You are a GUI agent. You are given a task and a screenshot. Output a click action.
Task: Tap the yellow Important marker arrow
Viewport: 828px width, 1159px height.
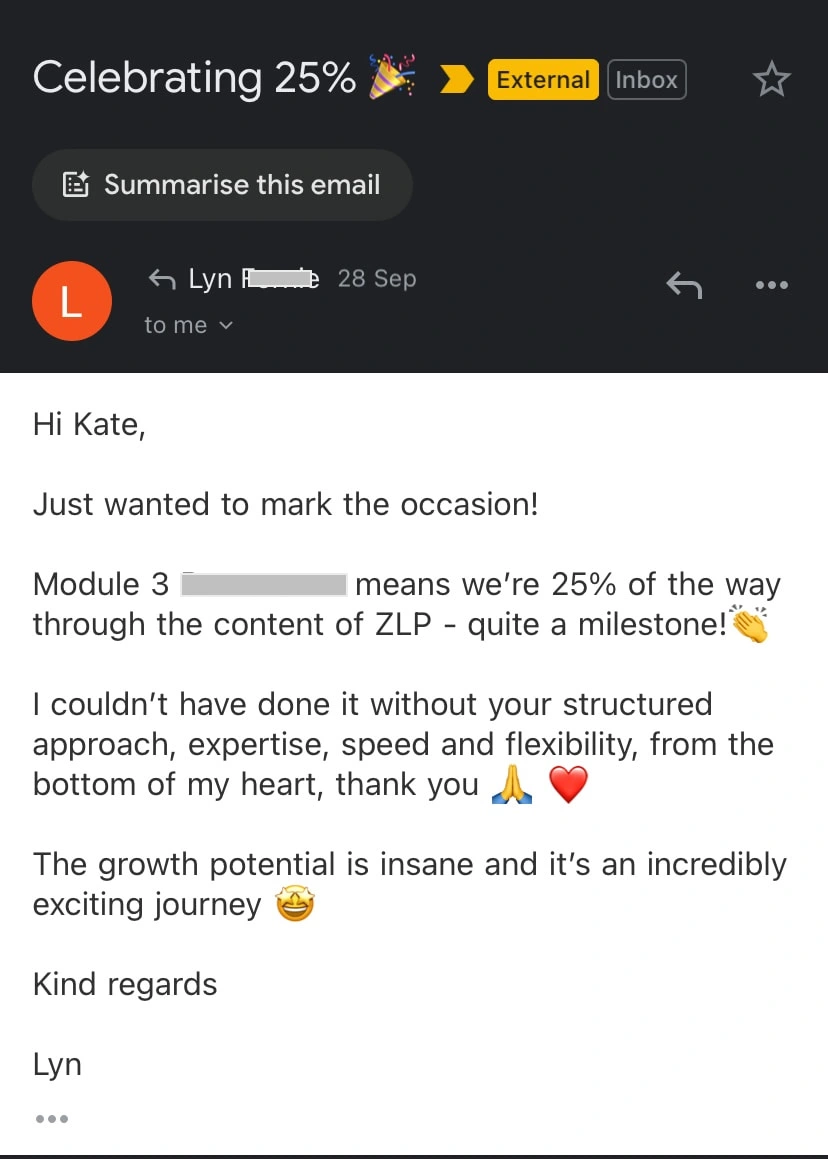click(x=456, y=79)
